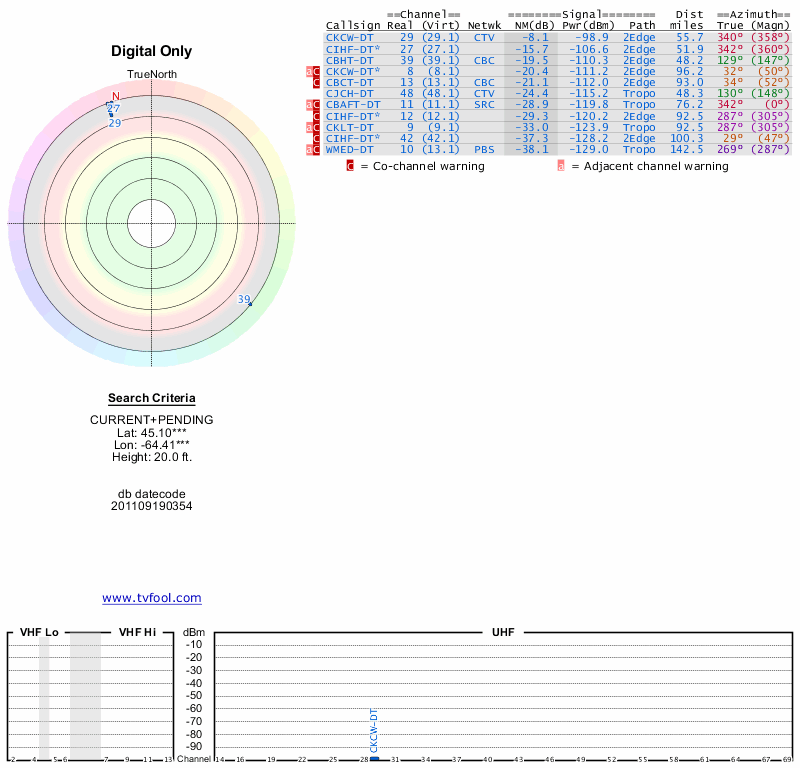Click the channel 39 marker on radar plot
The image size is (800, 768).
point(244,300)
